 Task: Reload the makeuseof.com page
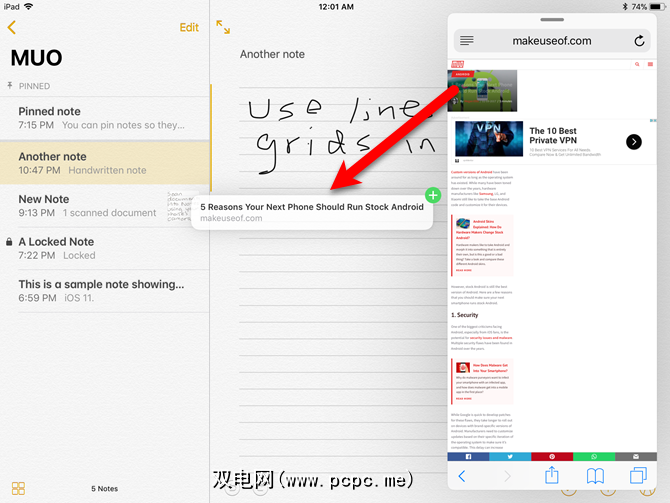(x=639, y=41)
